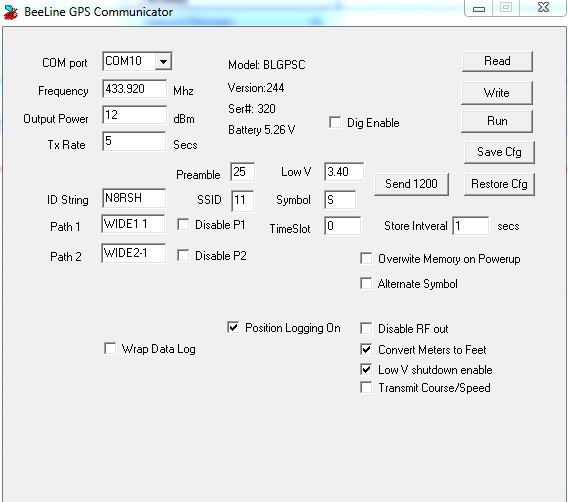Enable the Dig Enable checkbox
The height and width of the screenshot is (502, 568).
click(x=335, y=122)
